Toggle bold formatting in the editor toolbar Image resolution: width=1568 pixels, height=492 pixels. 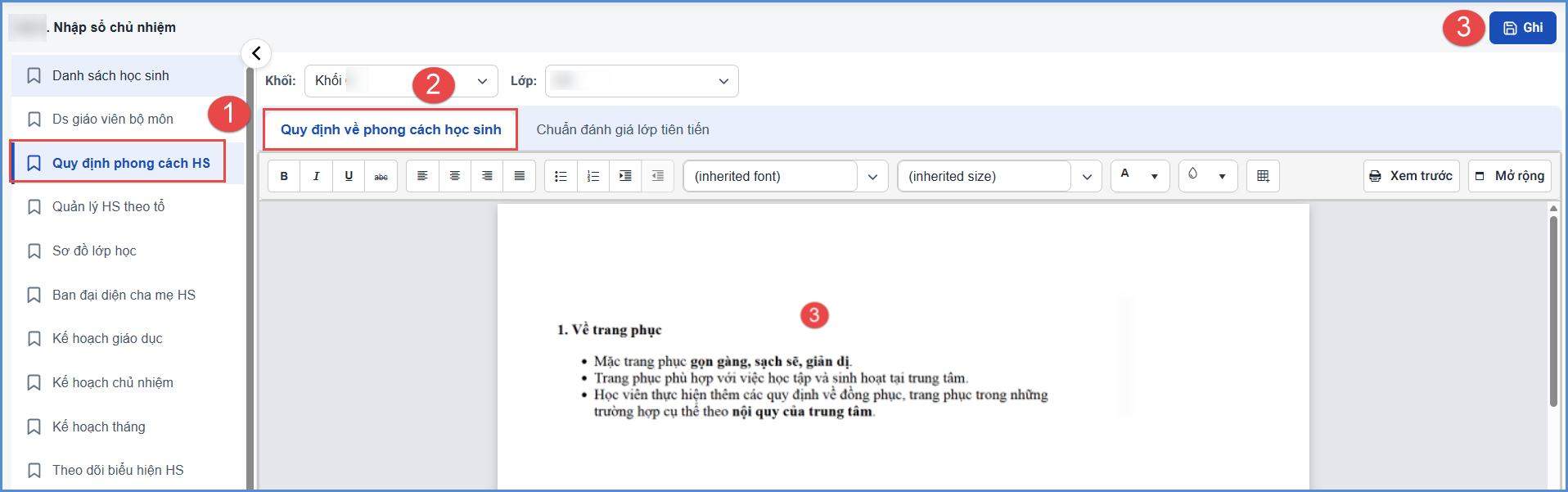tap(284, 176)
